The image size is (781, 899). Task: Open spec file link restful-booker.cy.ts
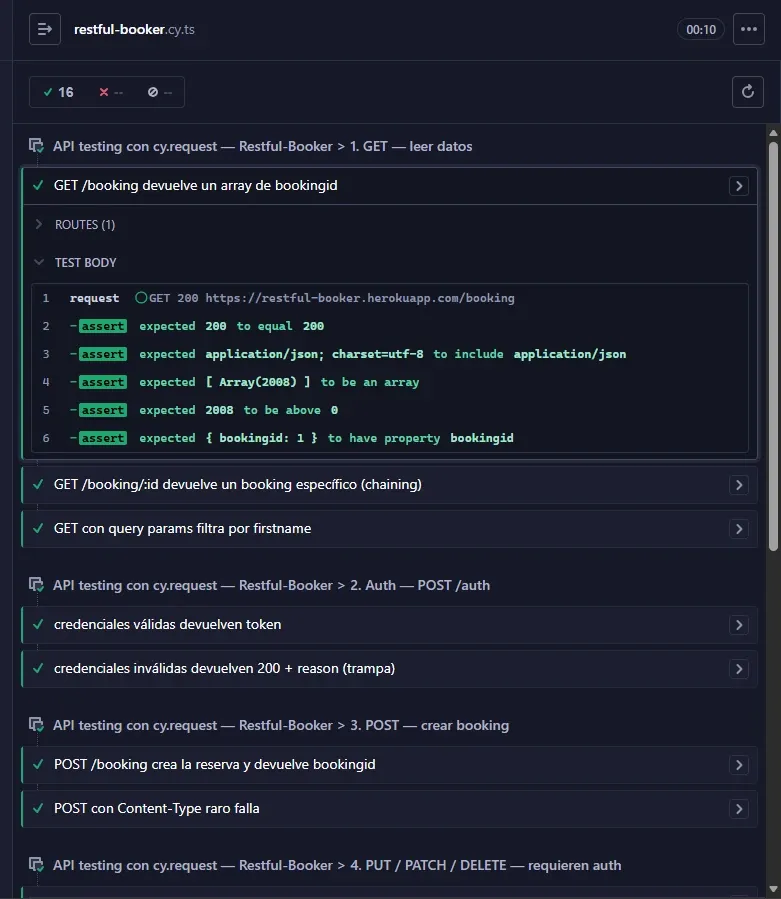coord(134,29)
